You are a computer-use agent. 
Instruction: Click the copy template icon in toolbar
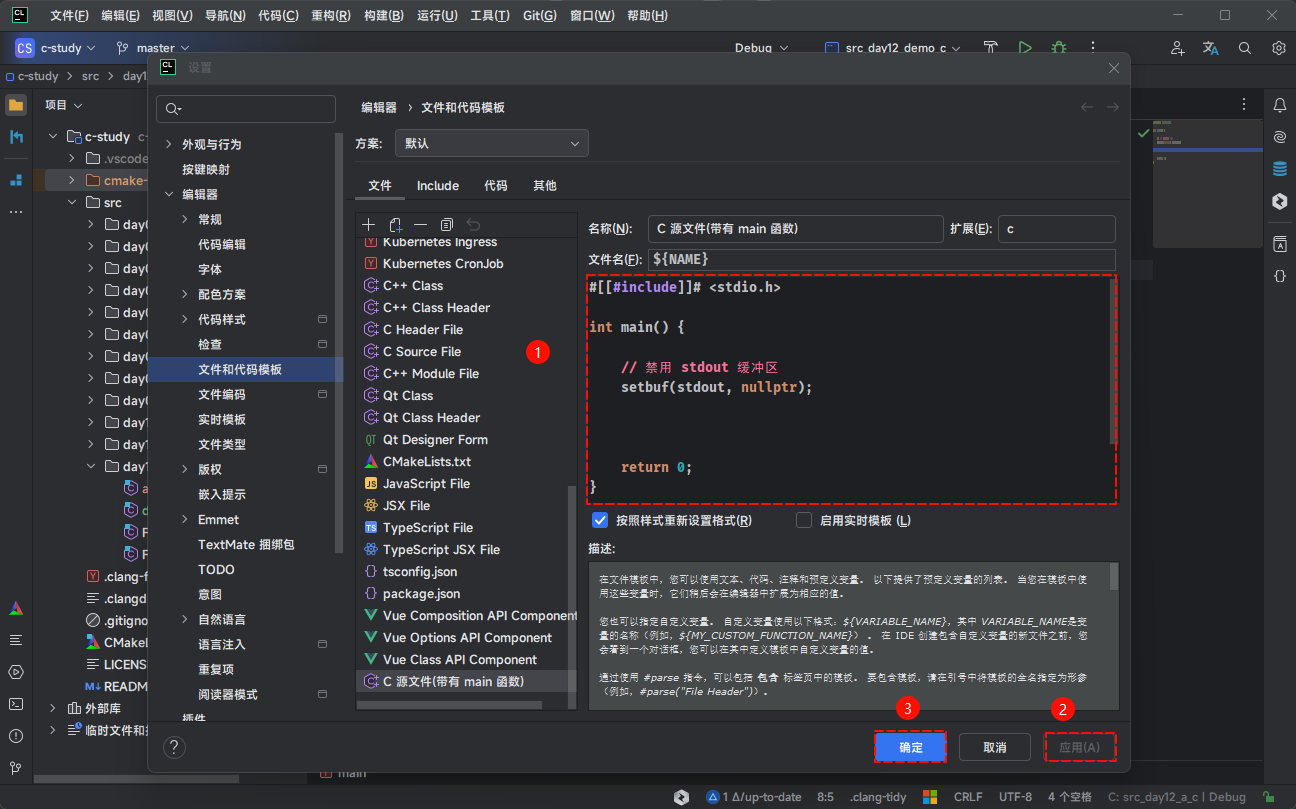click(447, 225)
